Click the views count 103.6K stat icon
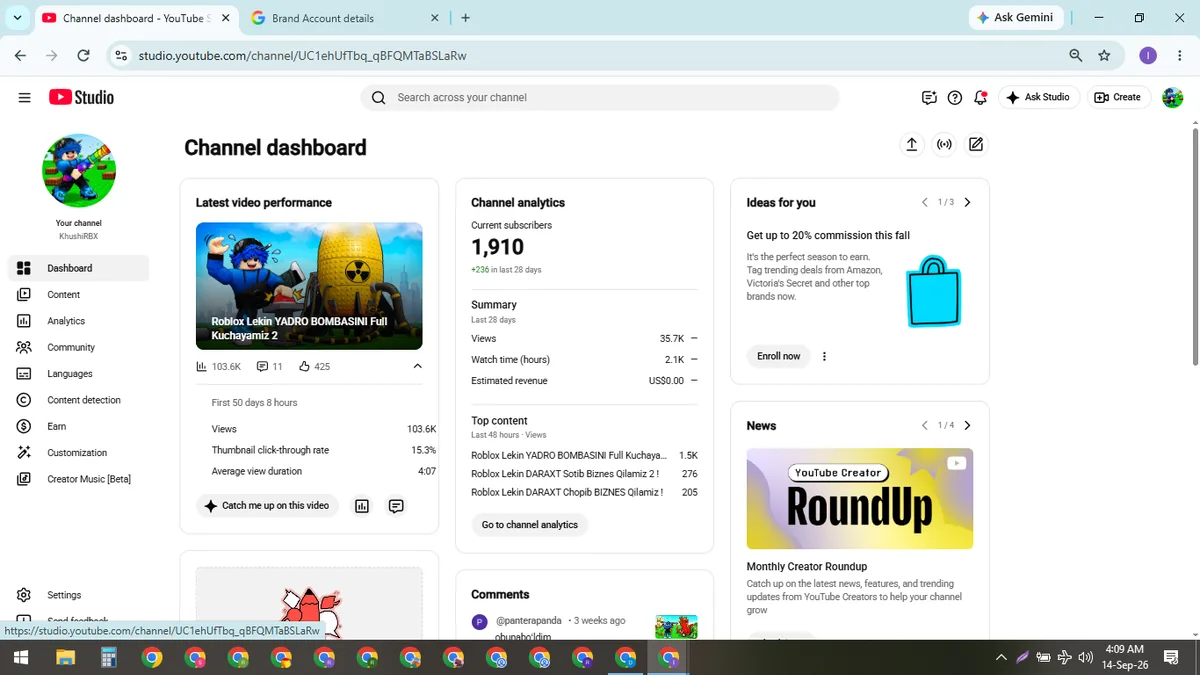The height and width of the screenshot is (675, 1200). tap(218, 367)
